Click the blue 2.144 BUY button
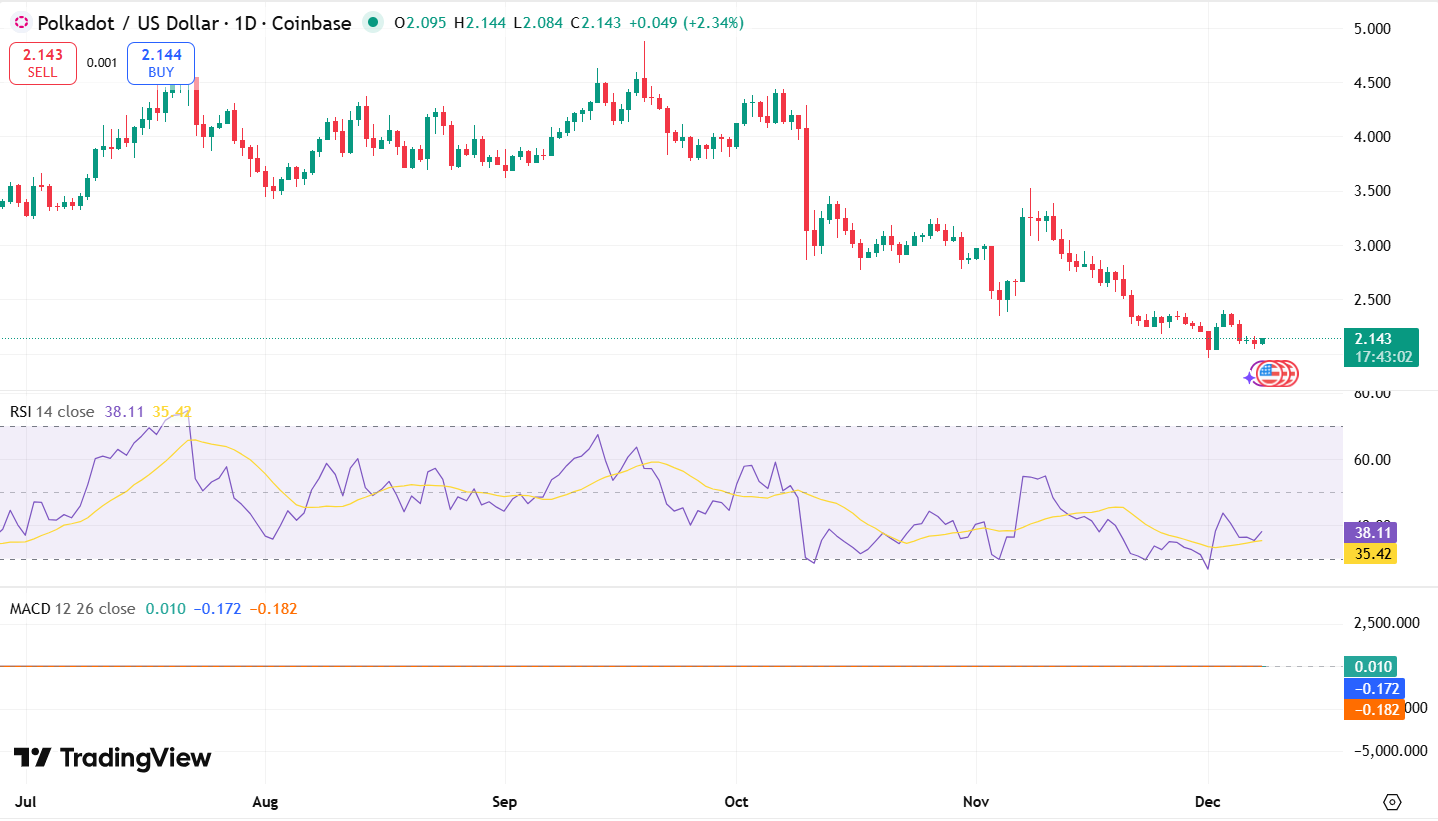Image resolution: width=1438 pixels, height=821 pixels. click(161, 63)
